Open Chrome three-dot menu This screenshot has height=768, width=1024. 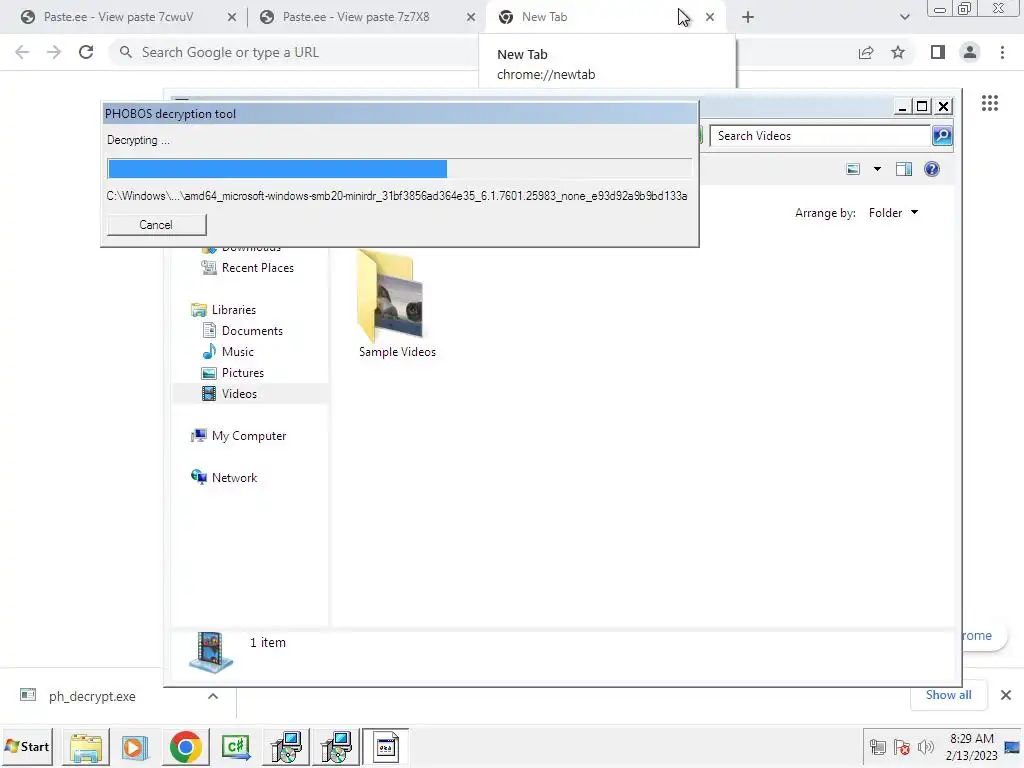(x=1002, y=52)
